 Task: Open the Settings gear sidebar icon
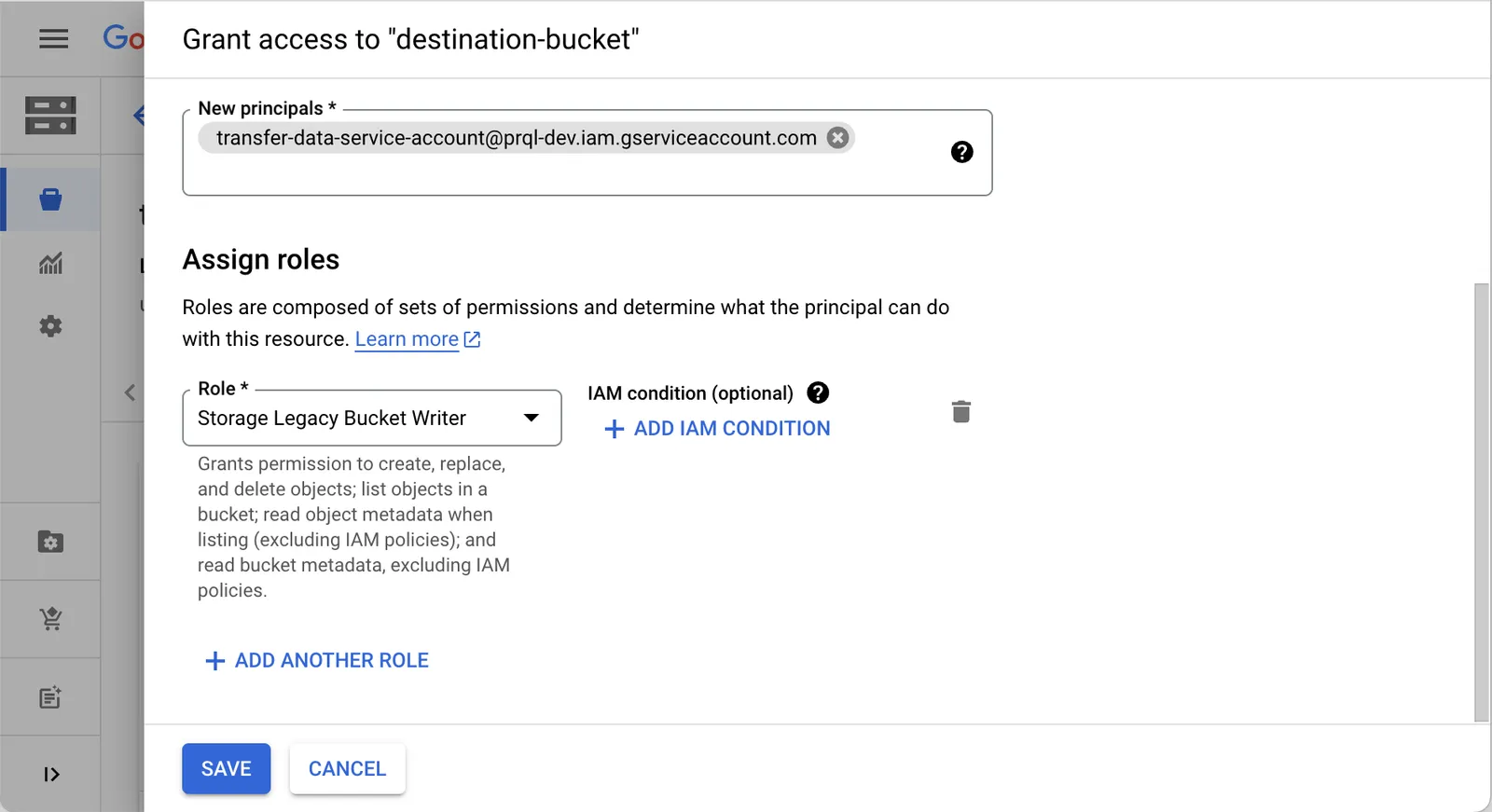(x=50, y=326)
